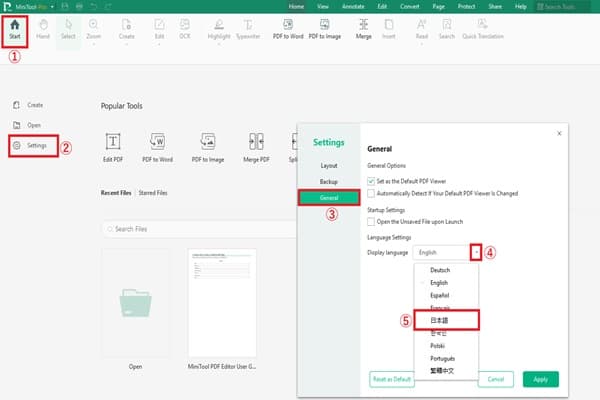This screenshot has width=600, height=400.
Task: Toggle Set as the Default PDF Viewer
Action: 371,181
